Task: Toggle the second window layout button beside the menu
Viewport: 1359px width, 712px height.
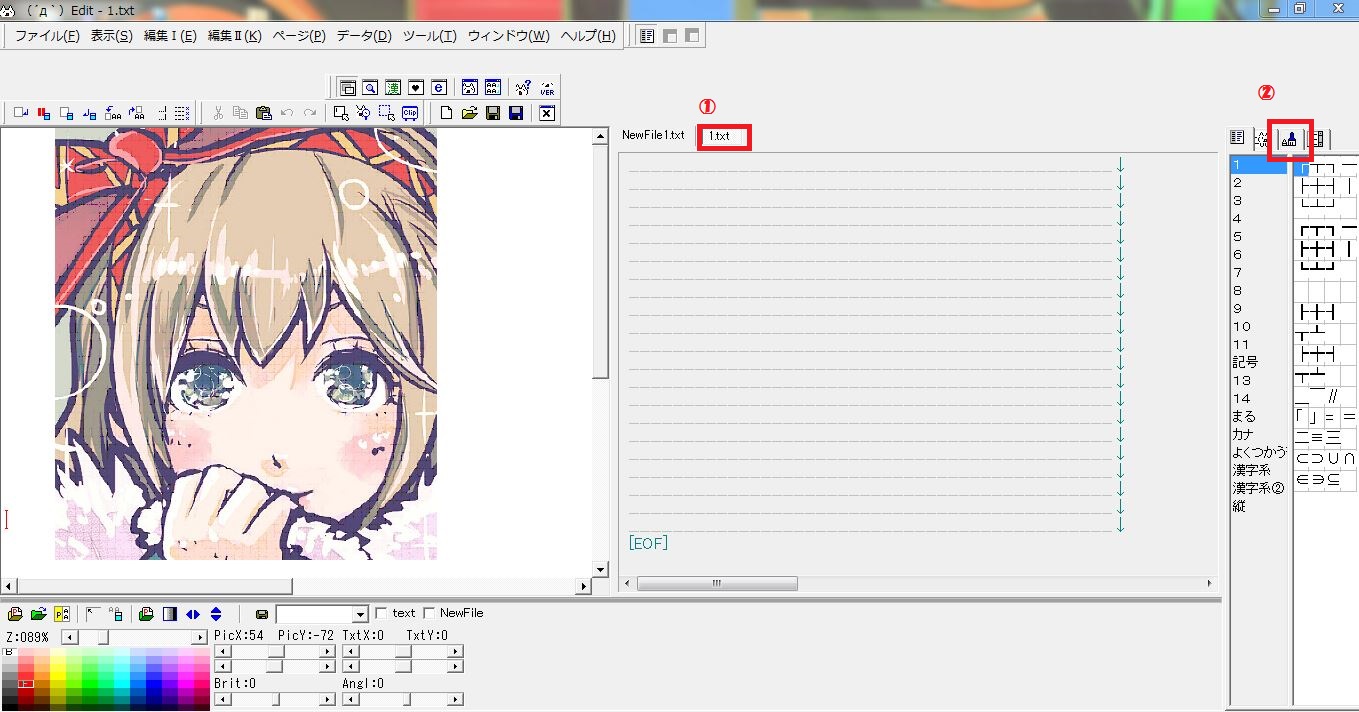Action: coord(670,36)
